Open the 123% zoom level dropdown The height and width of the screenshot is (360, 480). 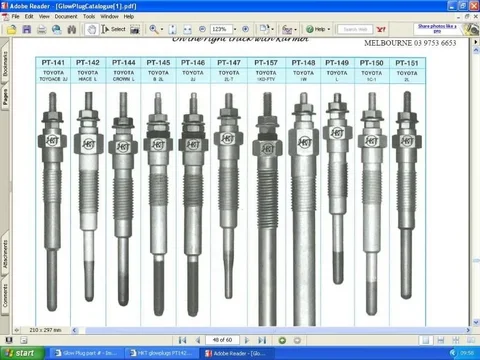point(235,29)
